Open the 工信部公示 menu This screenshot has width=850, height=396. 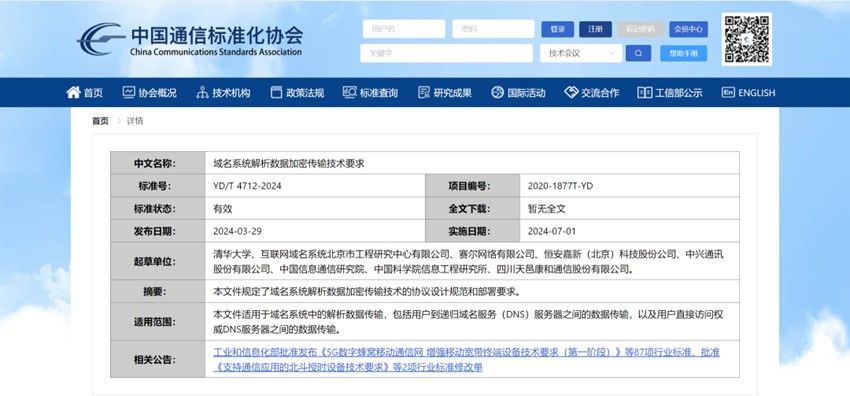coord(670,93)
